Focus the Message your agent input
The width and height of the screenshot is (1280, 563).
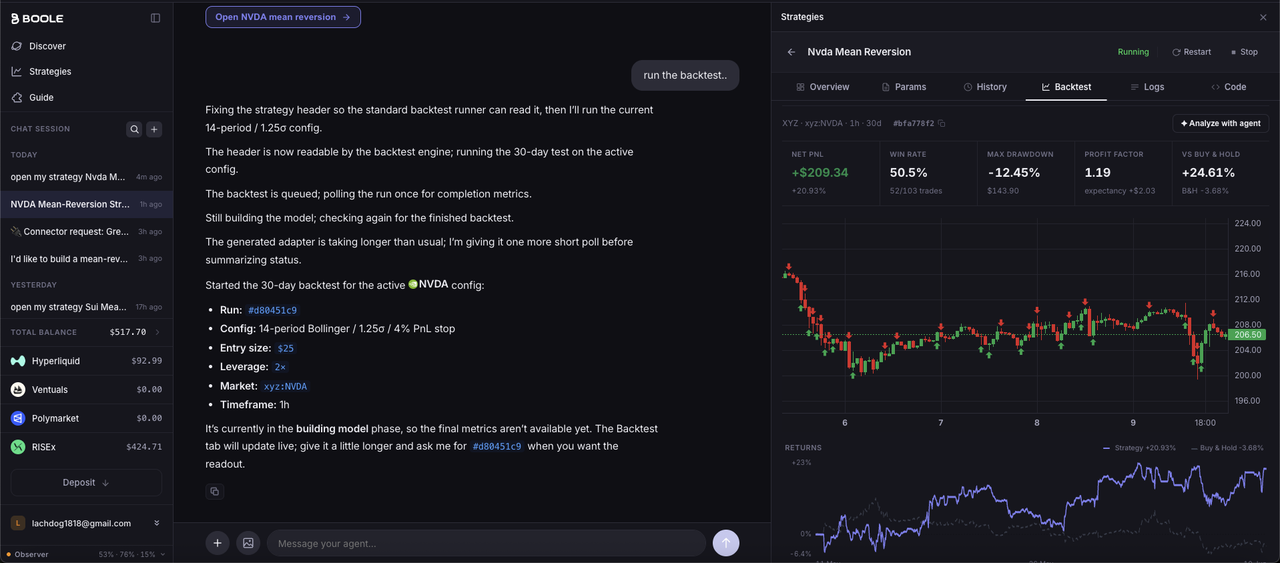click(486, 543)
